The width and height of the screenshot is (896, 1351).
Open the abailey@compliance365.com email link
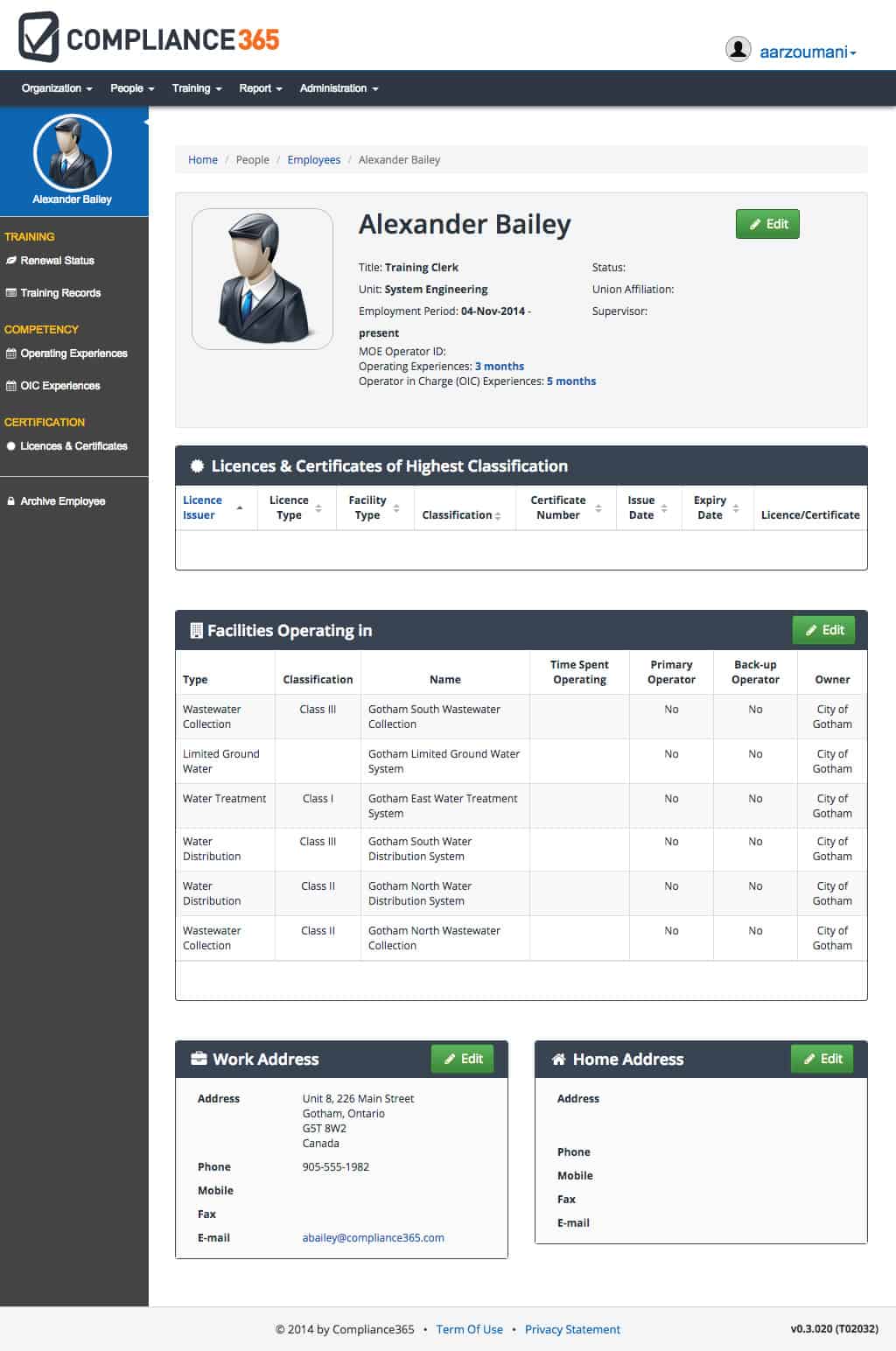tap(373, 1238)
